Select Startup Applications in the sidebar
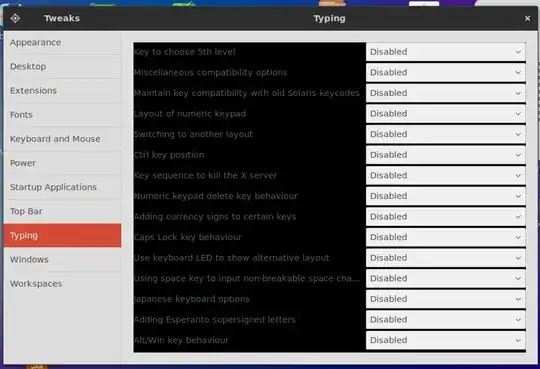This screenshot has height=369, width=540. 62,187
